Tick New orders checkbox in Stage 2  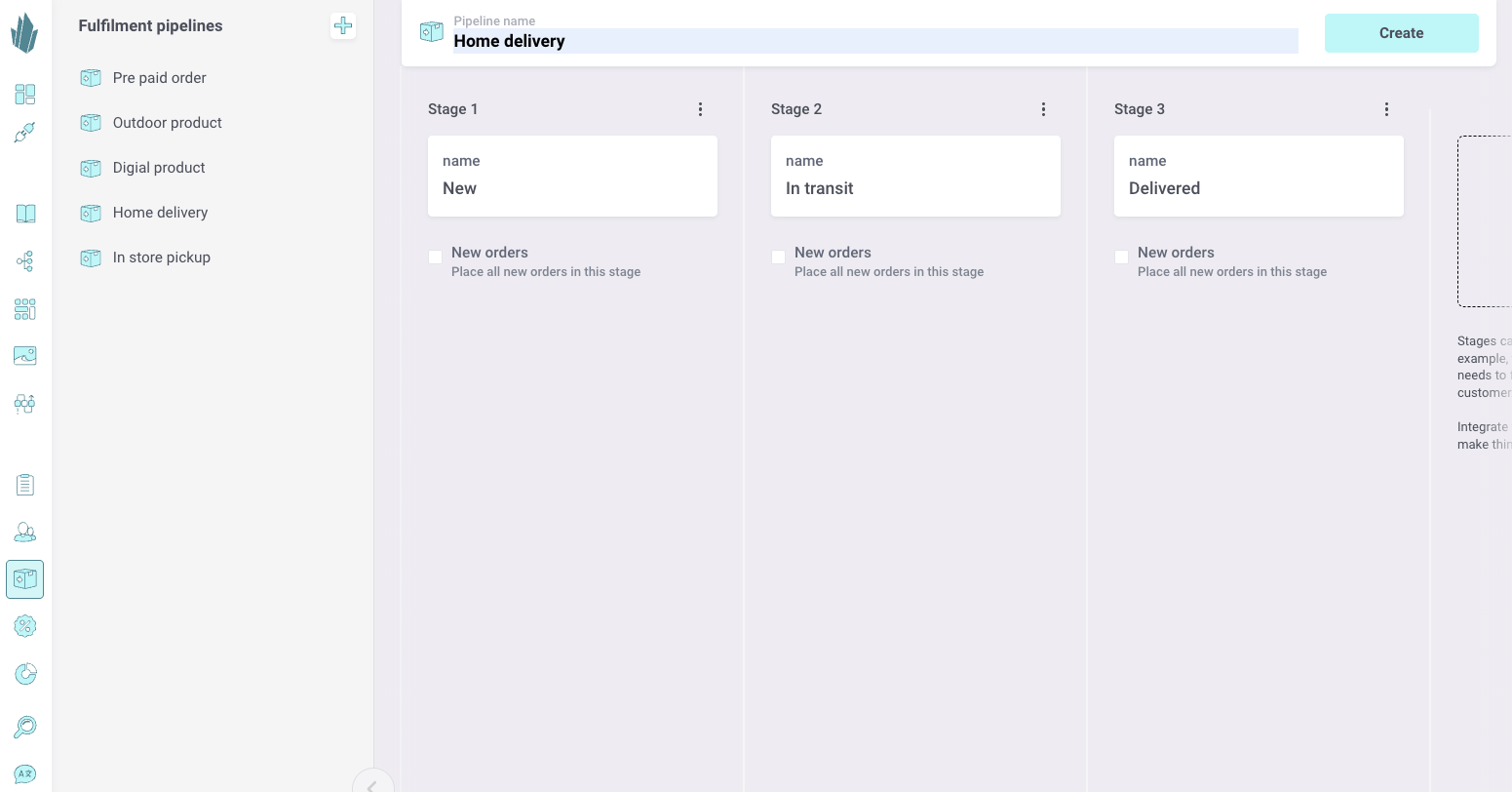point(779,257)
